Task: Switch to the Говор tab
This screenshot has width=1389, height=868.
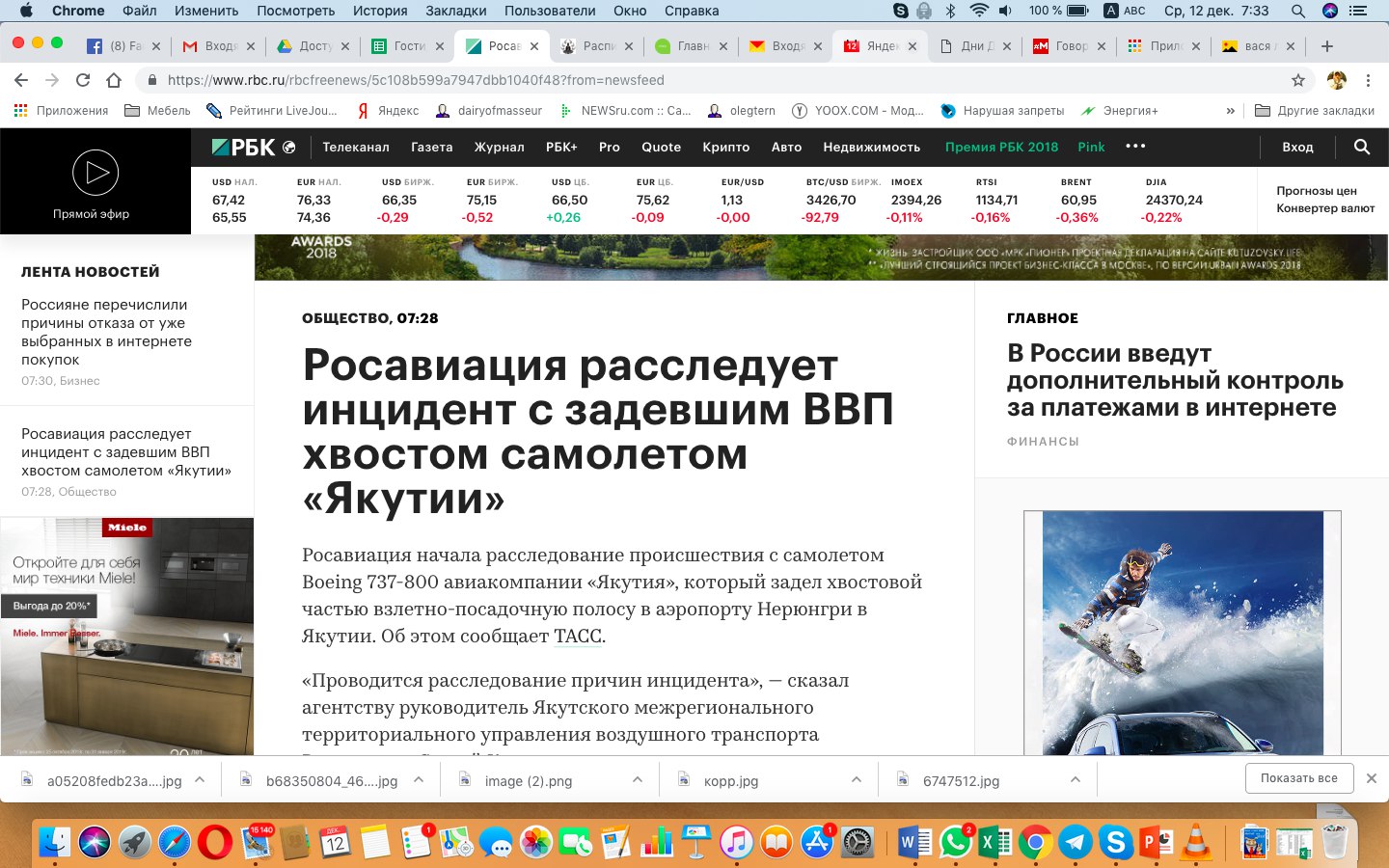Action: click(x=1070, y=45)
